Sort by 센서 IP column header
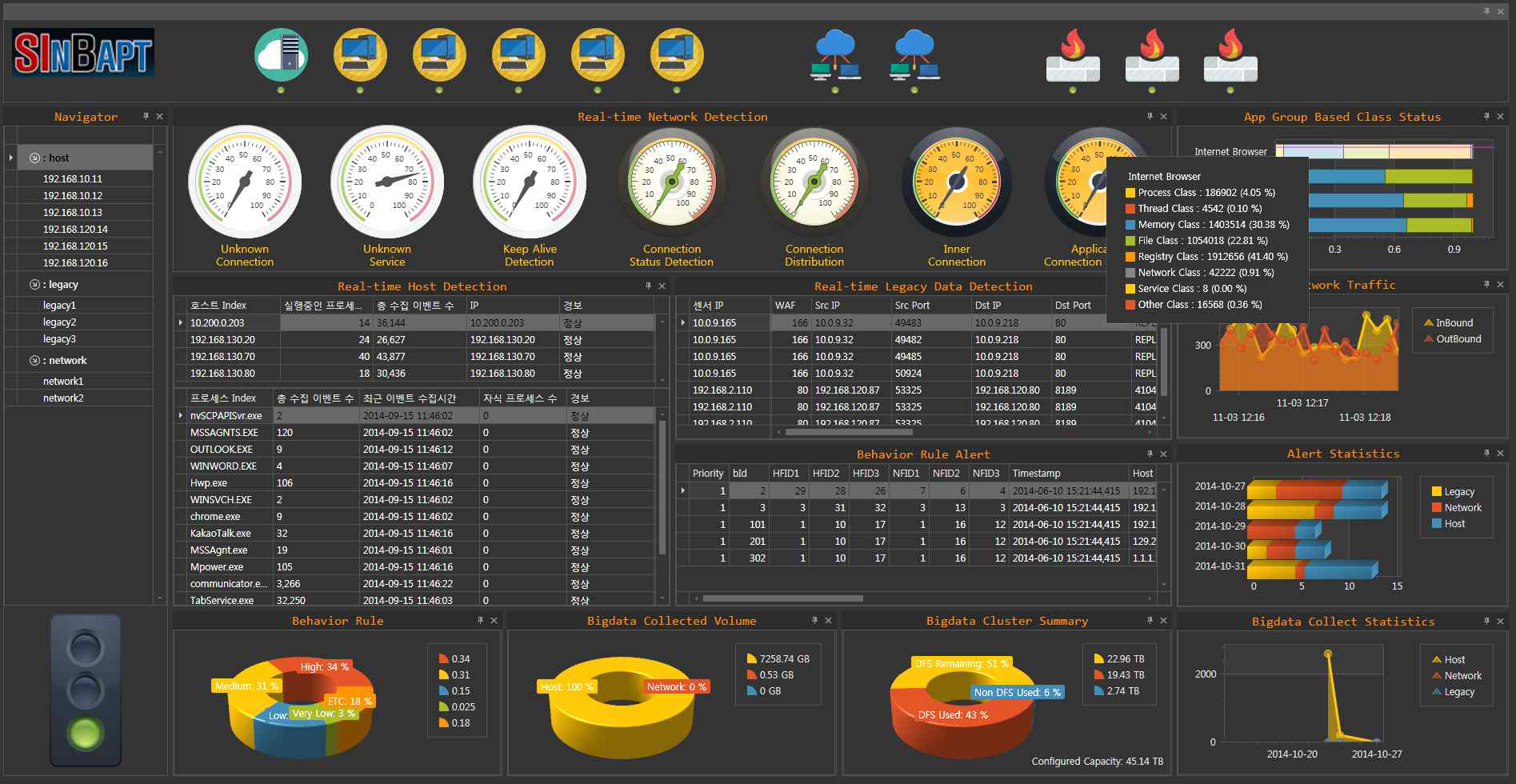 [730, 305]
